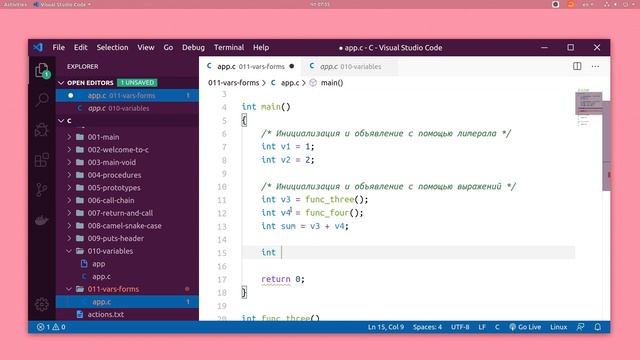This screenshot has width=640, height=360.
Task: Open Terminal menu
Action: (229, 47)
